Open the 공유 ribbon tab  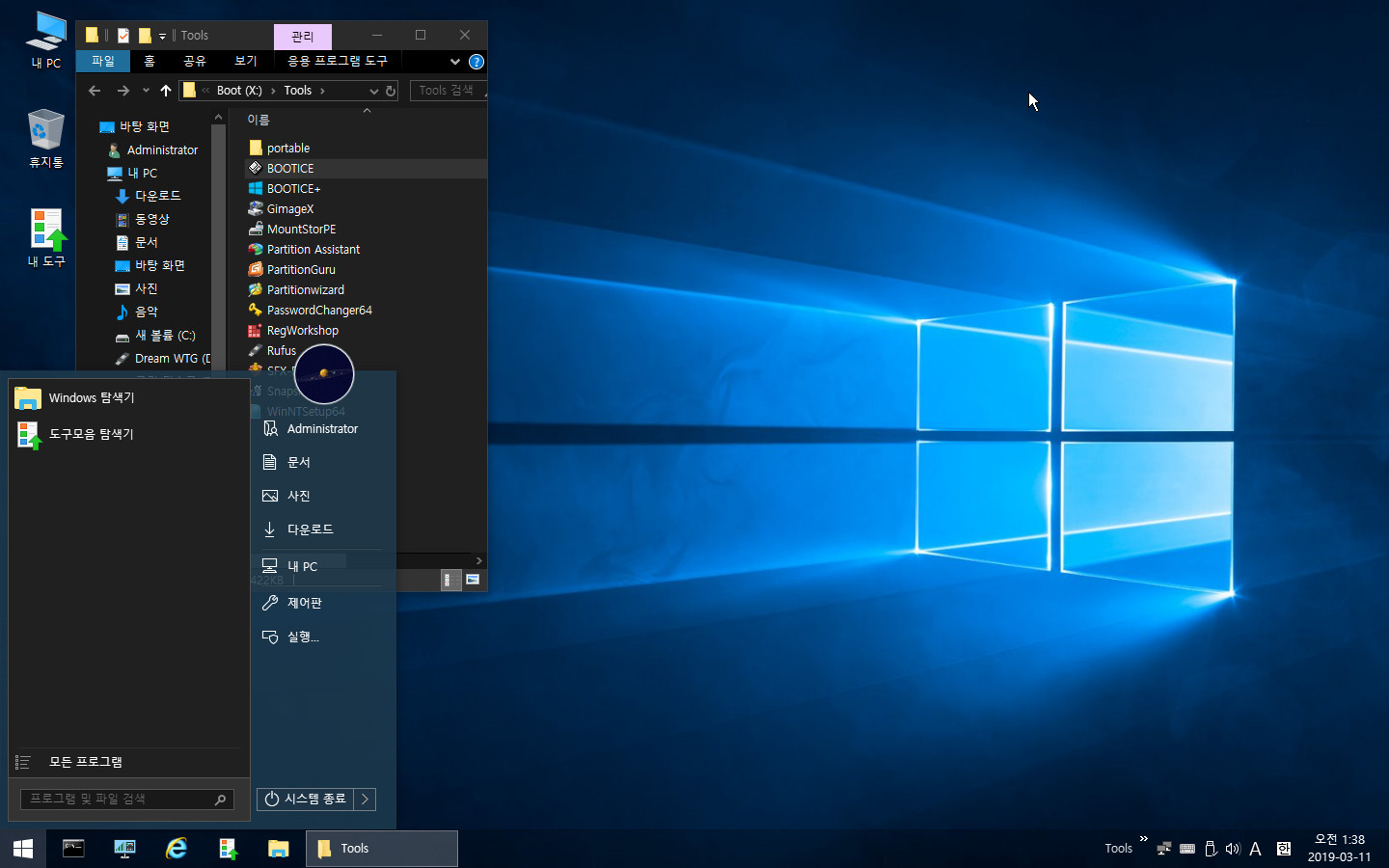click(x=195, y=61)
